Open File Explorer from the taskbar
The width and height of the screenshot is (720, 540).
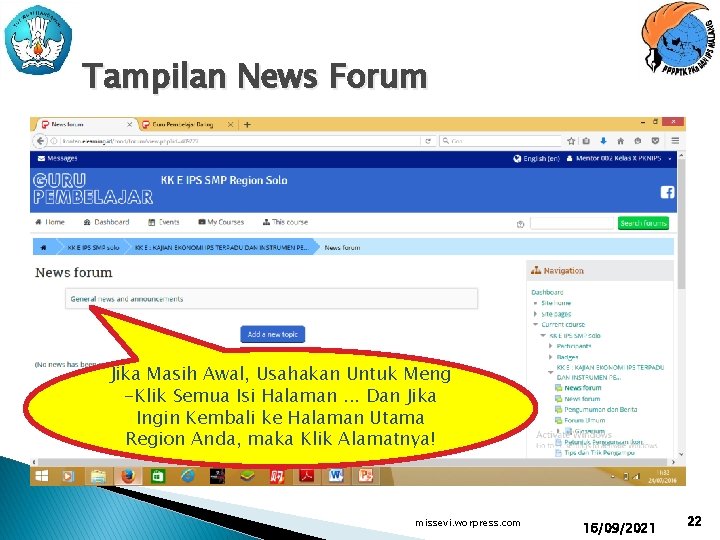(98, 476)
